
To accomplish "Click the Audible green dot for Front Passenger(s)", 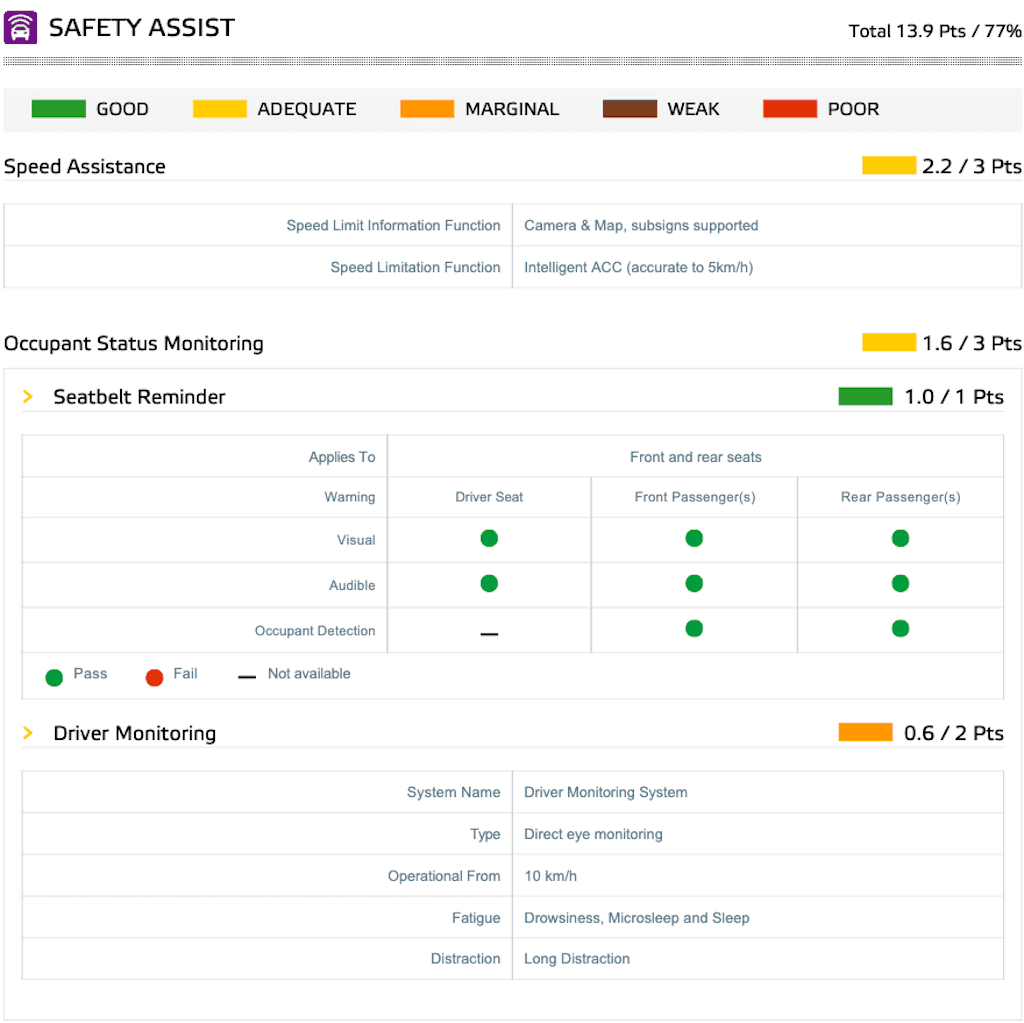I will tap(694, 583).
